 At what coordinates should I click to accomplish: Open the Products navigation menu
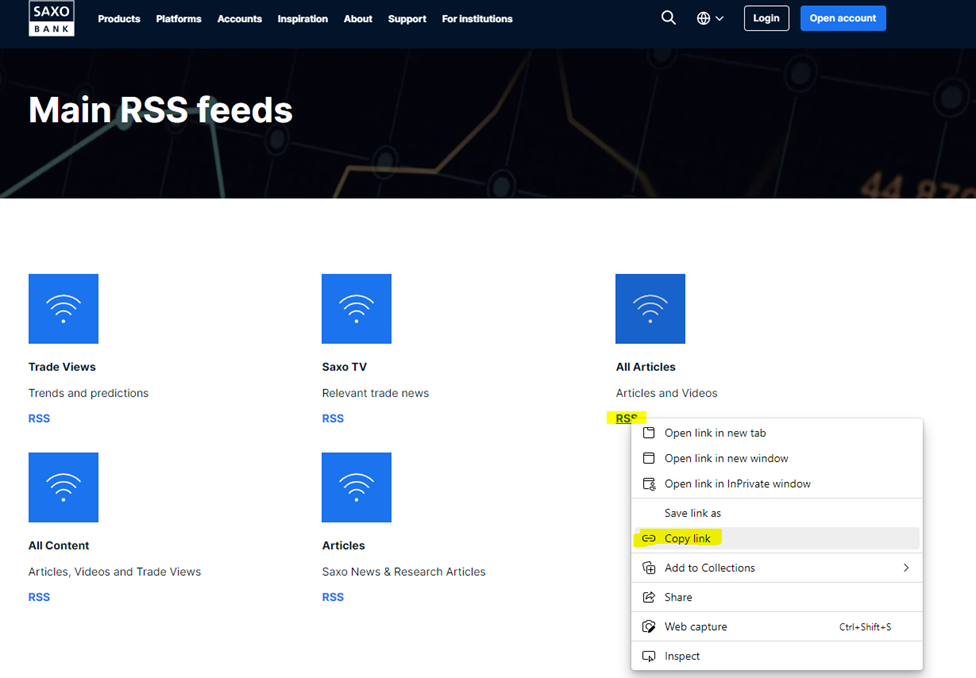click(x=119, y=19)
